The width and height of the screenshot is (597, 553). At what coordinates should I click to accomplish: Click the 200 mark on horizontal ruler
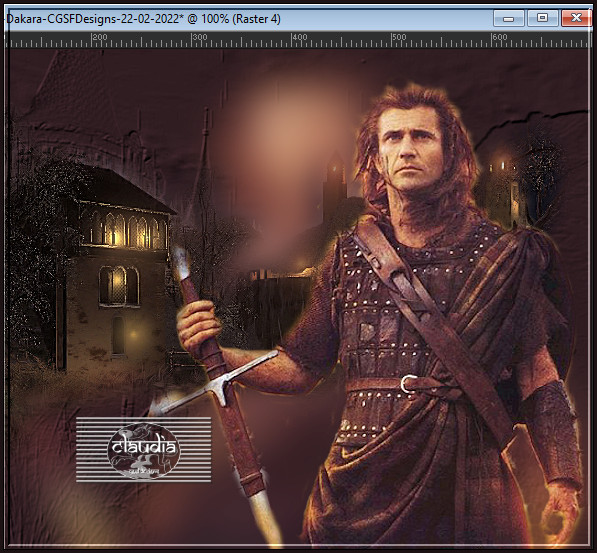pyautogui.click(x=99, y=37)
